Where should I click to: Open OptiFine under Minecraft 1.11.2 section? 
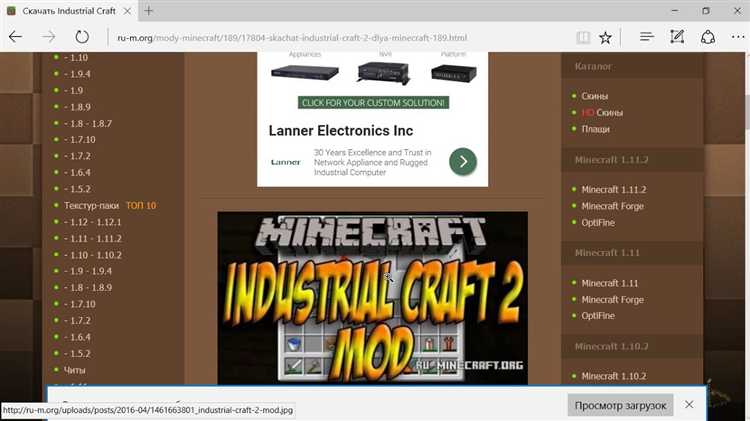(598, 222)
